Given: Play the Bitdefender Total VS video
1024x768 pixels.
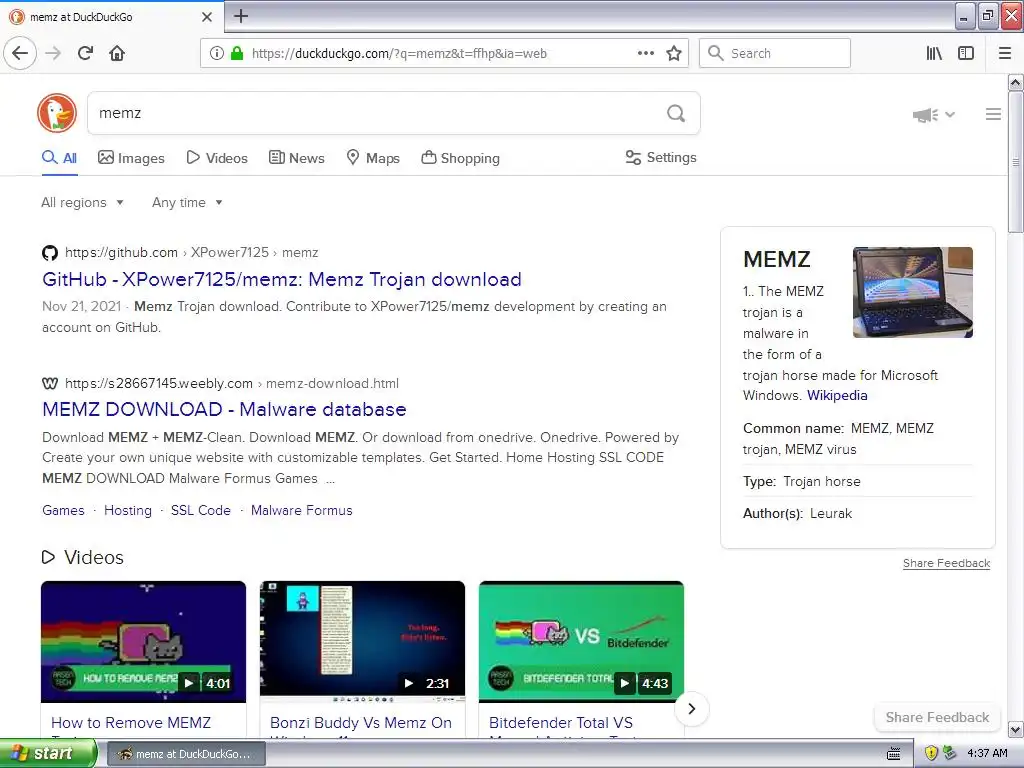Looking at the screenshot, I should pyautogui.click(x=624, y=683).
